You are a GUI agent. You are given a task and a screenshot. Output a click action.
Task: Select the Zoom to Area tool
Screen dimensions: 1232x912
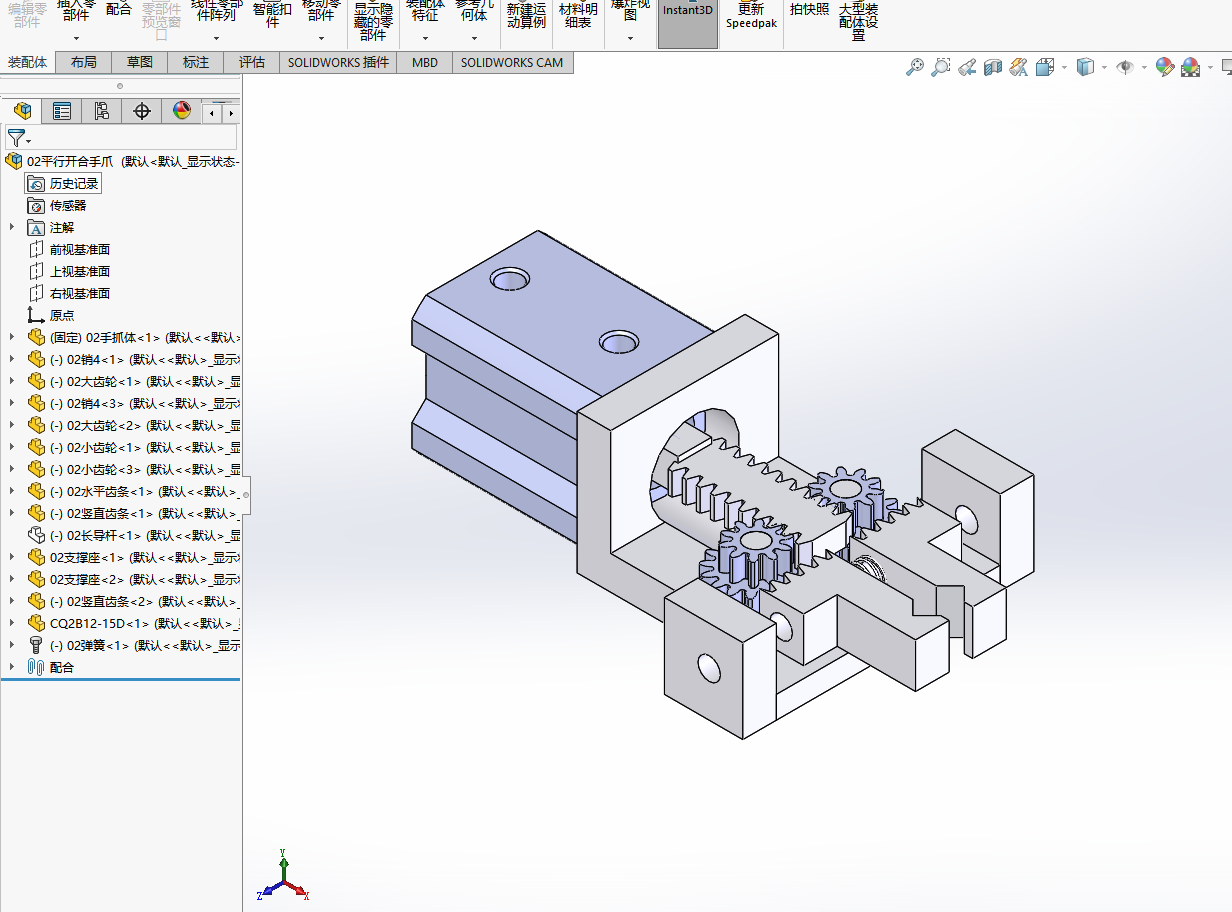click(940, 68)
